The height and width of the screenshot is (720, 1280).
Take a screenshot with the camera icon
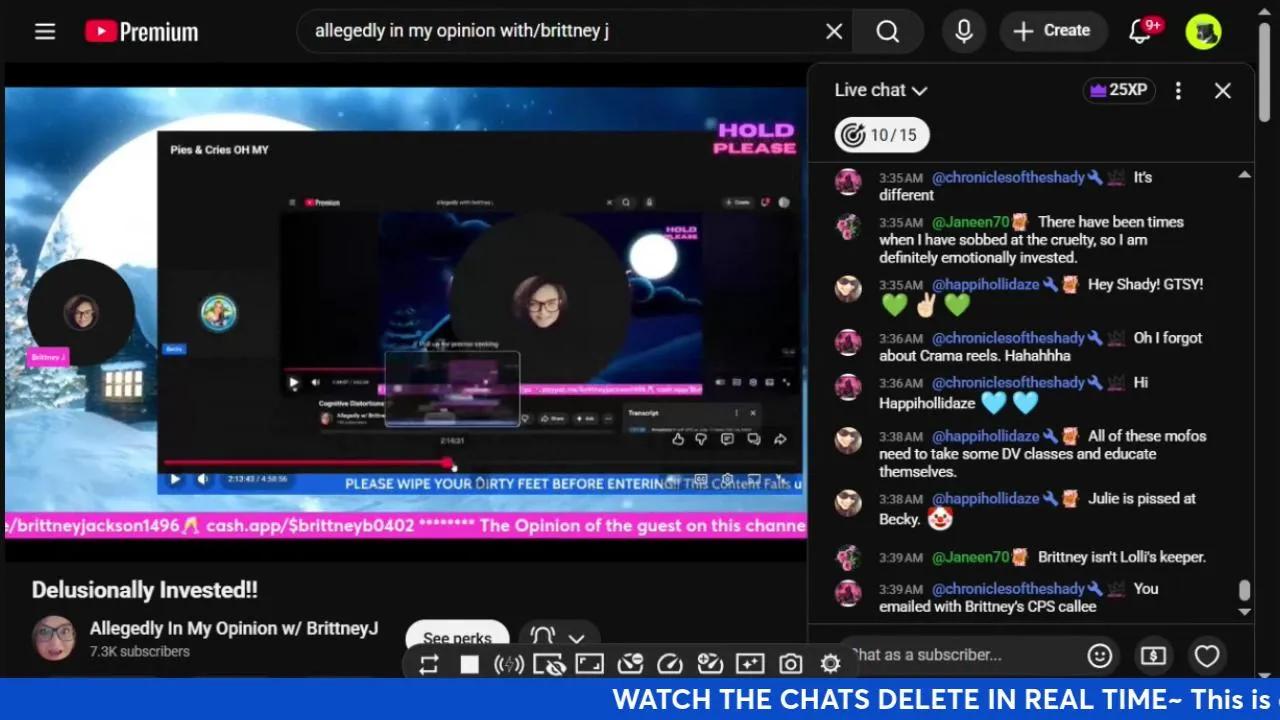click(x=791, y=664)
